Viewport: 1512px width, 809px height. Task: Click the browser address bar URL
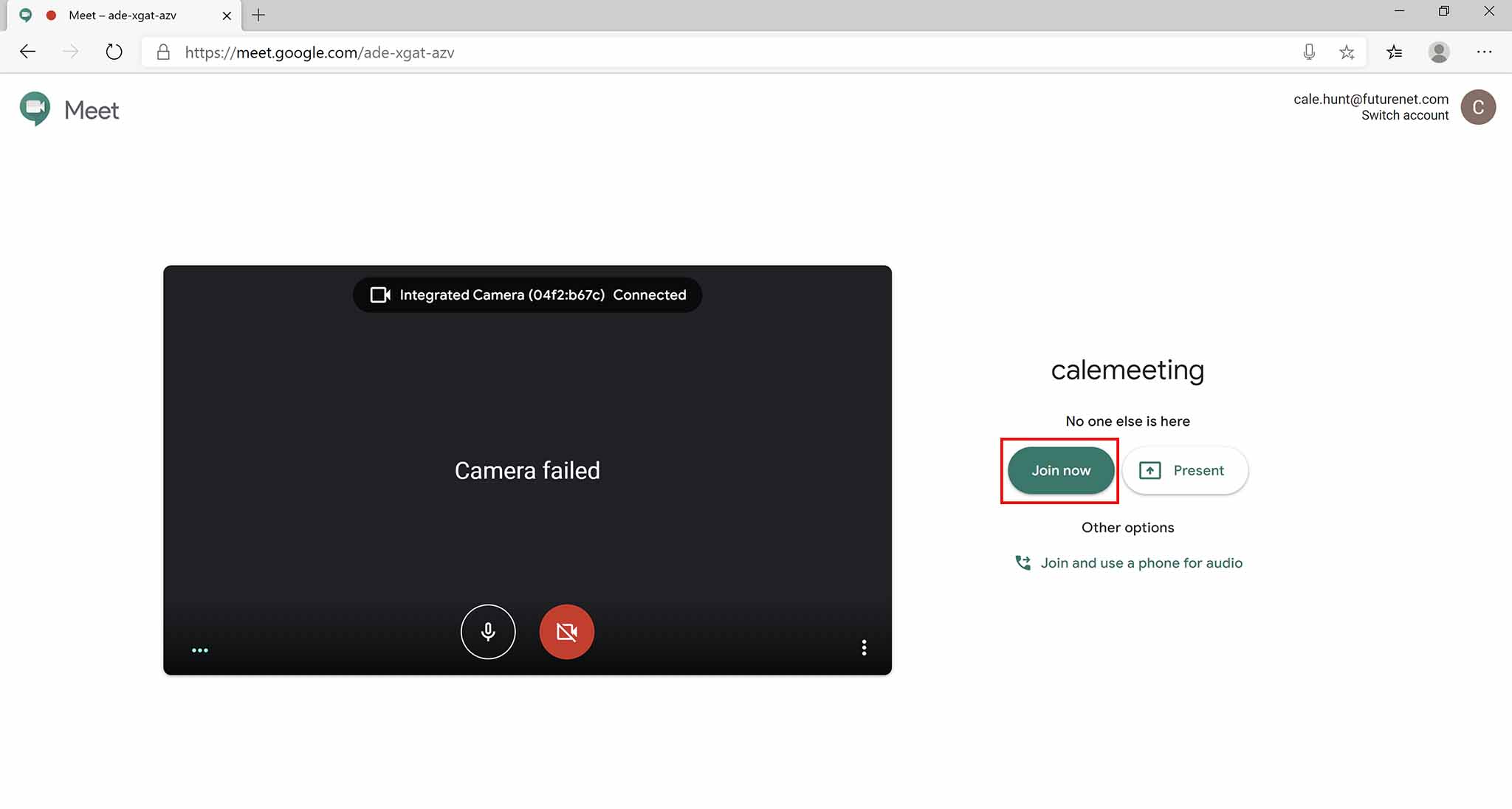coord(320,52)
